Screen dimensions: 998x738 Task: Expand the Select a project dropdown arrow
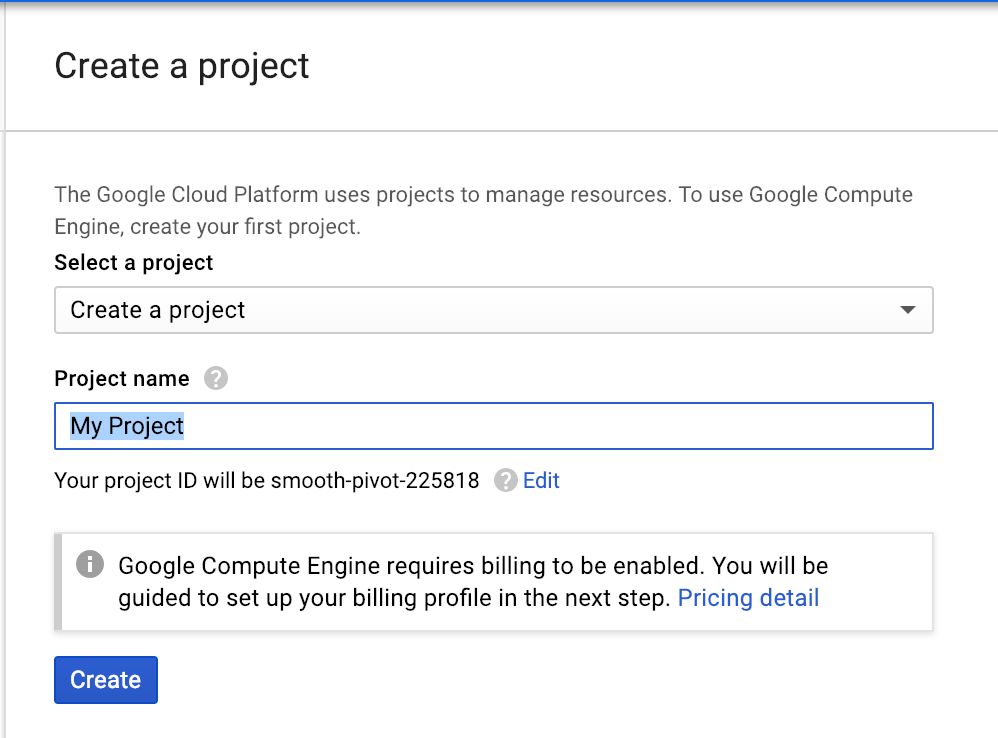tap(907, 310)
